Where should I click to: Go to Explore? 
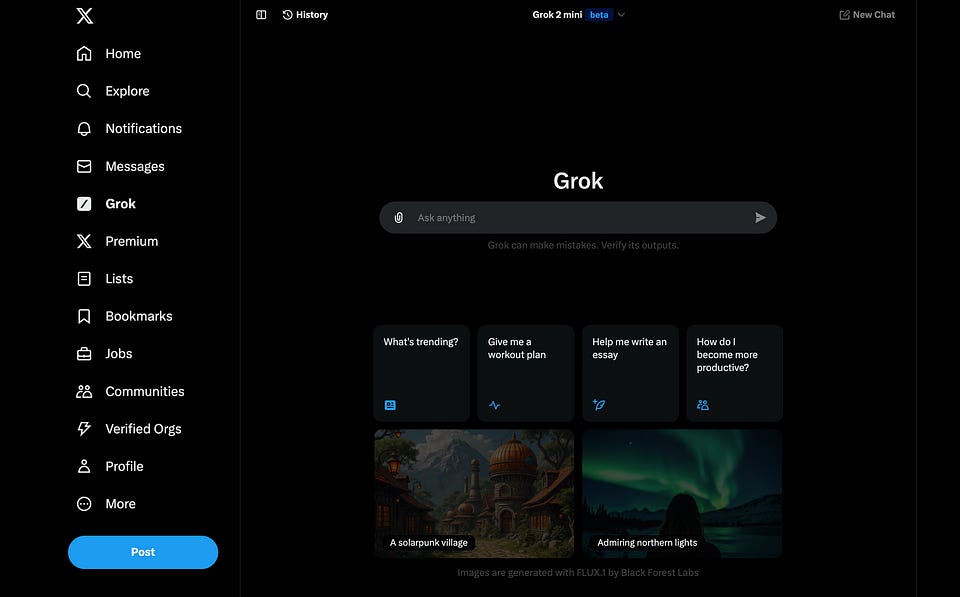(x=127, y=91)
